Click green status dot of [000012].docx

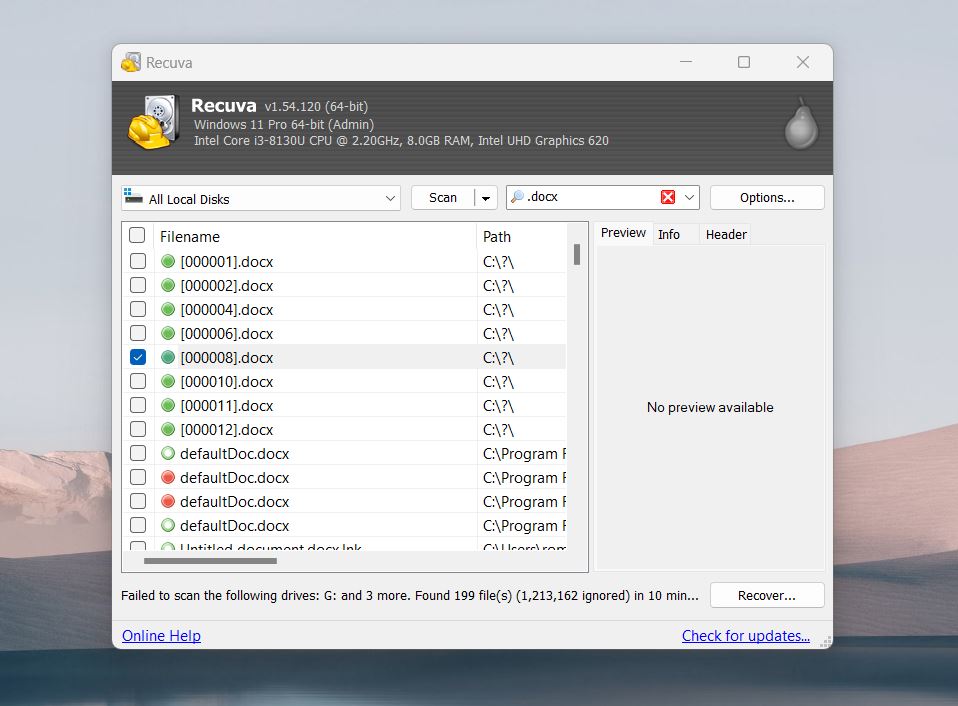(x=168, y=429)
